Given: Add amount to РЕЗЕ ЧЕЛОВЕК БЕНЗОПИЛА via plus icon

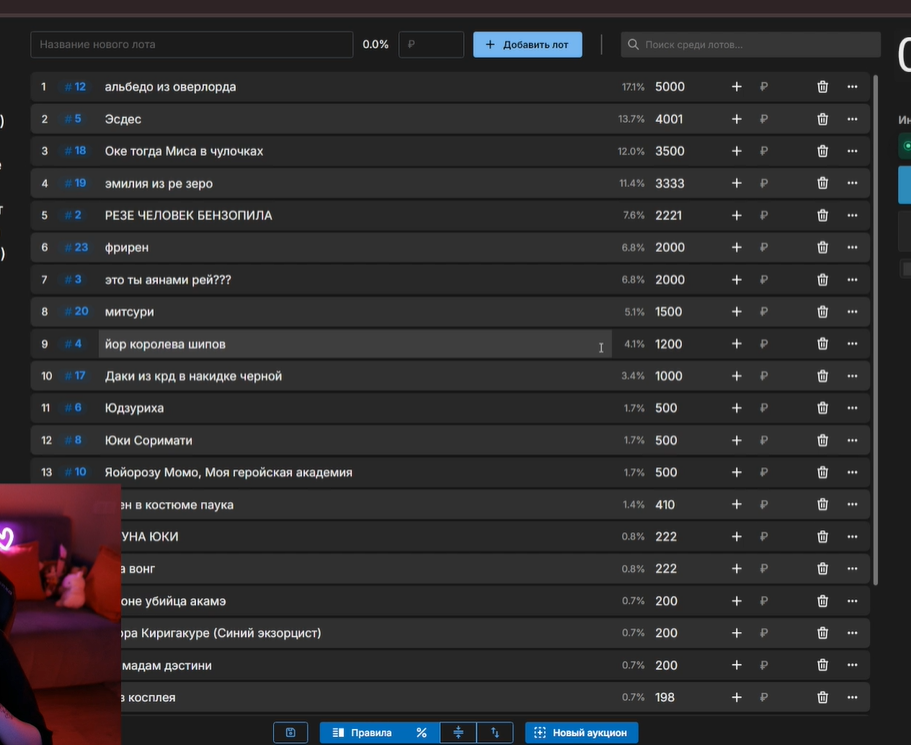Looking at the screenshot, I should coord(736,215).
